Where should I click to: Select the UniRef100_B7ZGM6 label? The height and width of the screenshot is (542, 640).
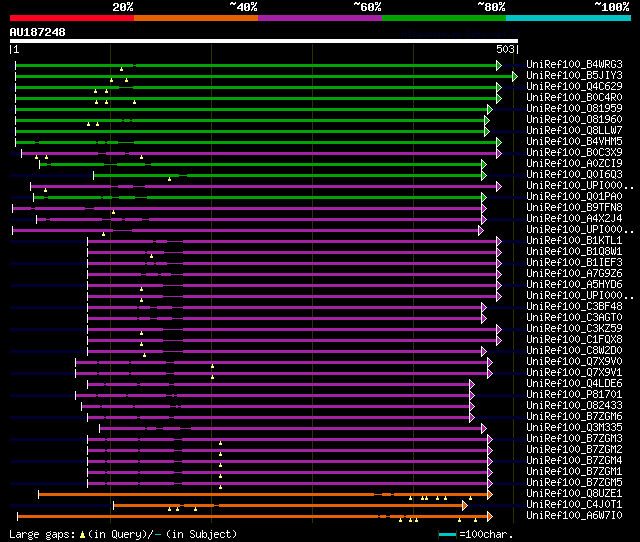(574, 417)
